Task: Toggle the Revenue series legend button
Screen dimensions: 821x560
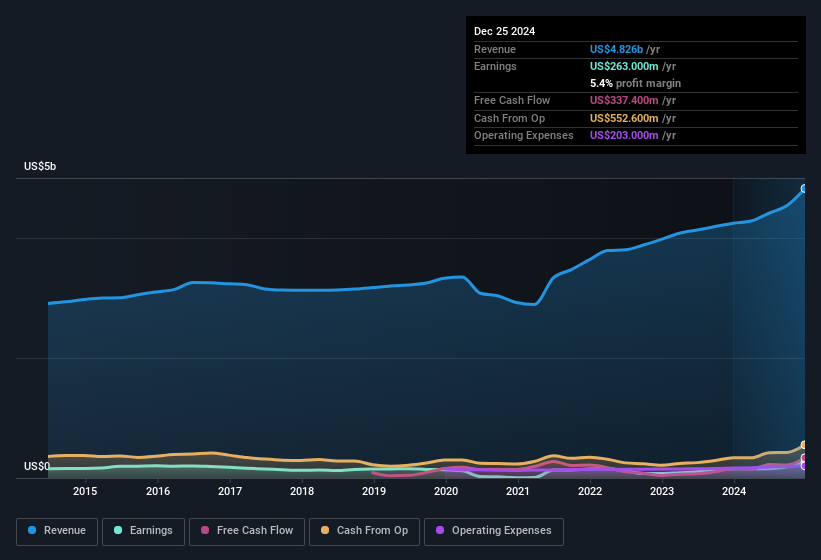Action: 57,531
